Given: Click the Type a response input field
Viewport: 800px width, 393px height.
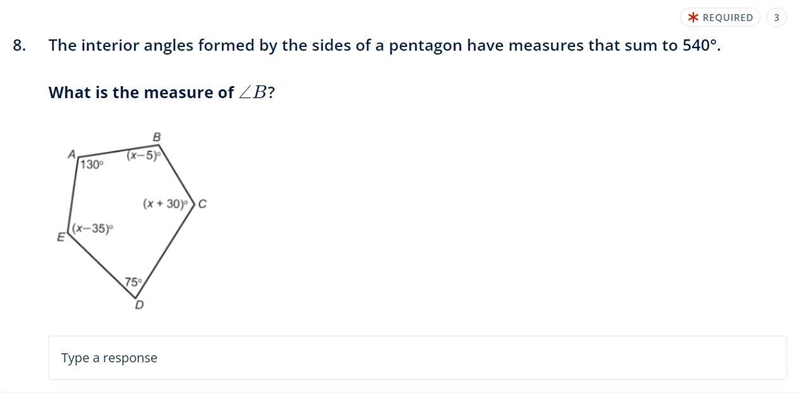Looking at the screenshot, I should click(x=417, y=358).
